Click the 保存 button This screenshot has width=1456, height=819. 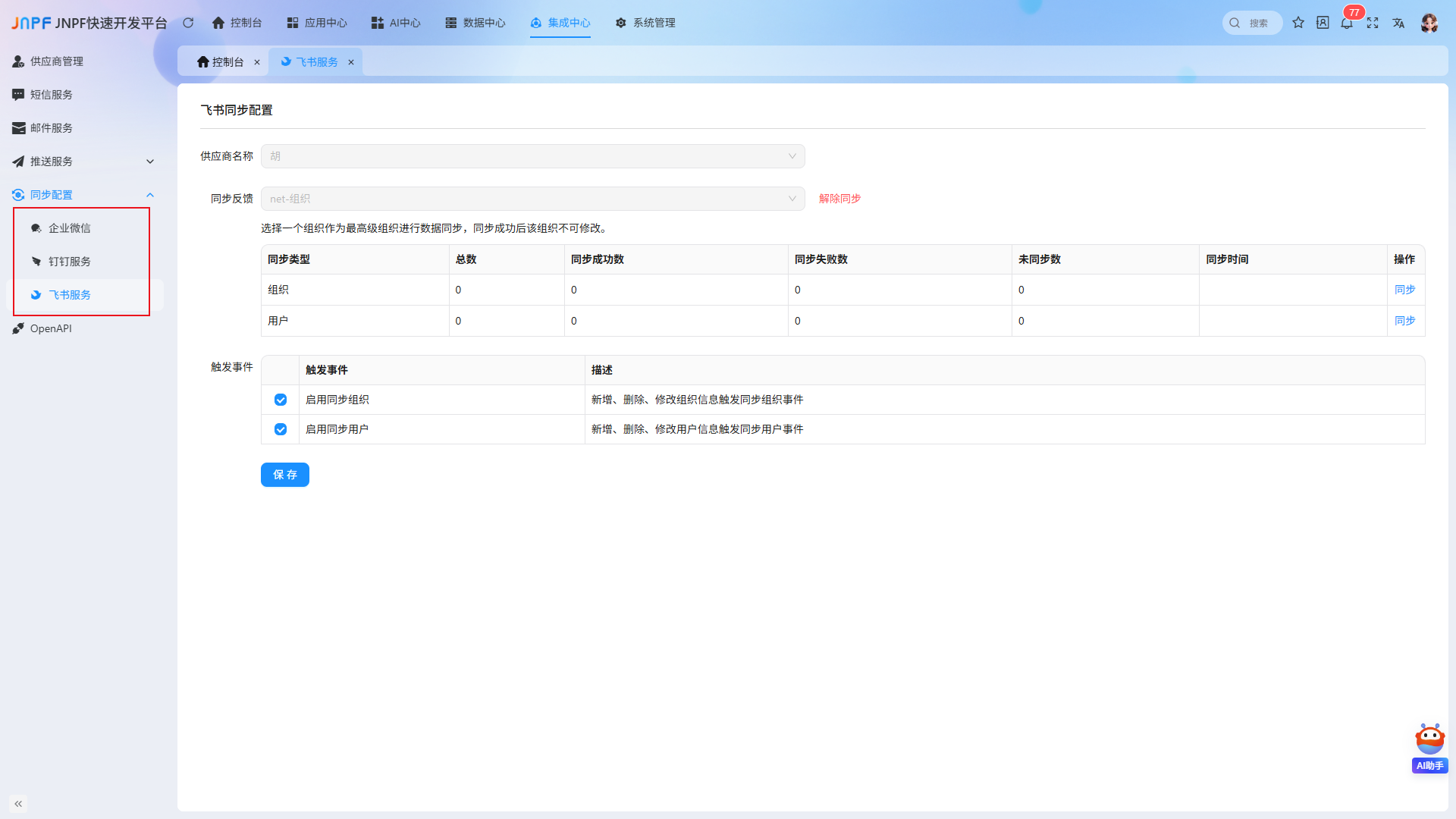pos(285,475)
